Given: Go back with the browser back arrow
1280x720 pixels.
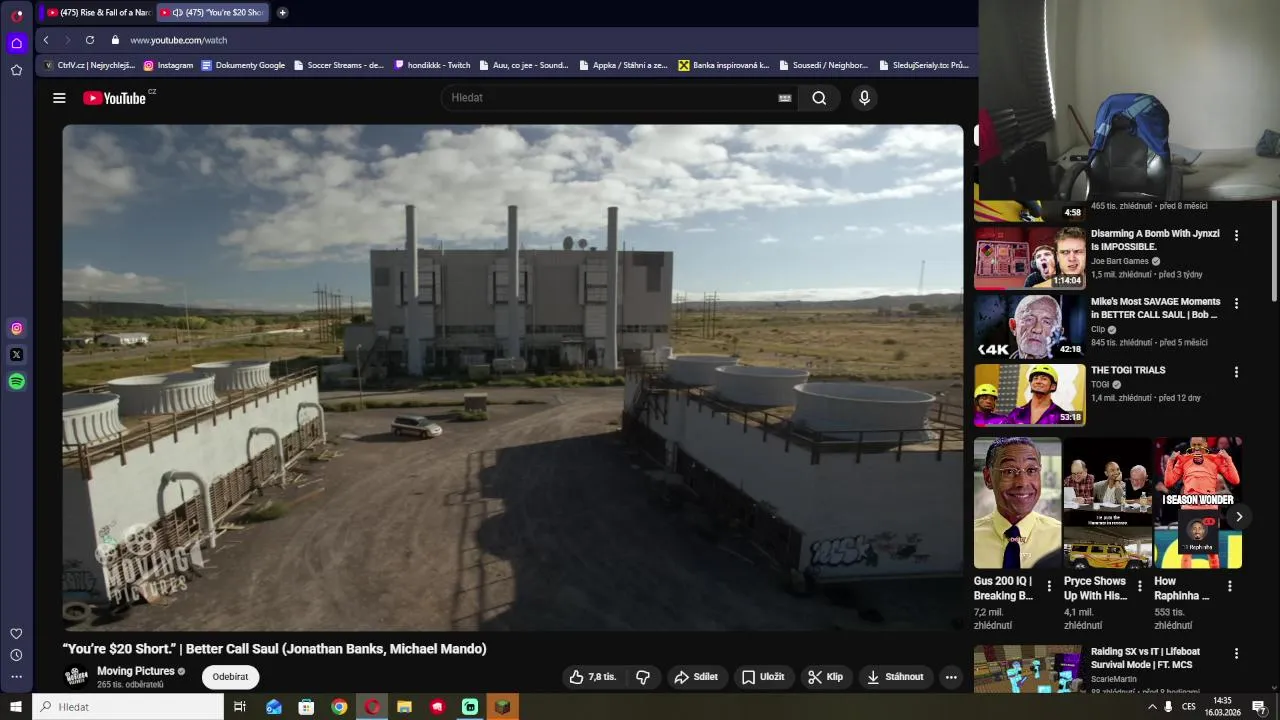Looking at the screenshot, I should click(x=46, y=40).
